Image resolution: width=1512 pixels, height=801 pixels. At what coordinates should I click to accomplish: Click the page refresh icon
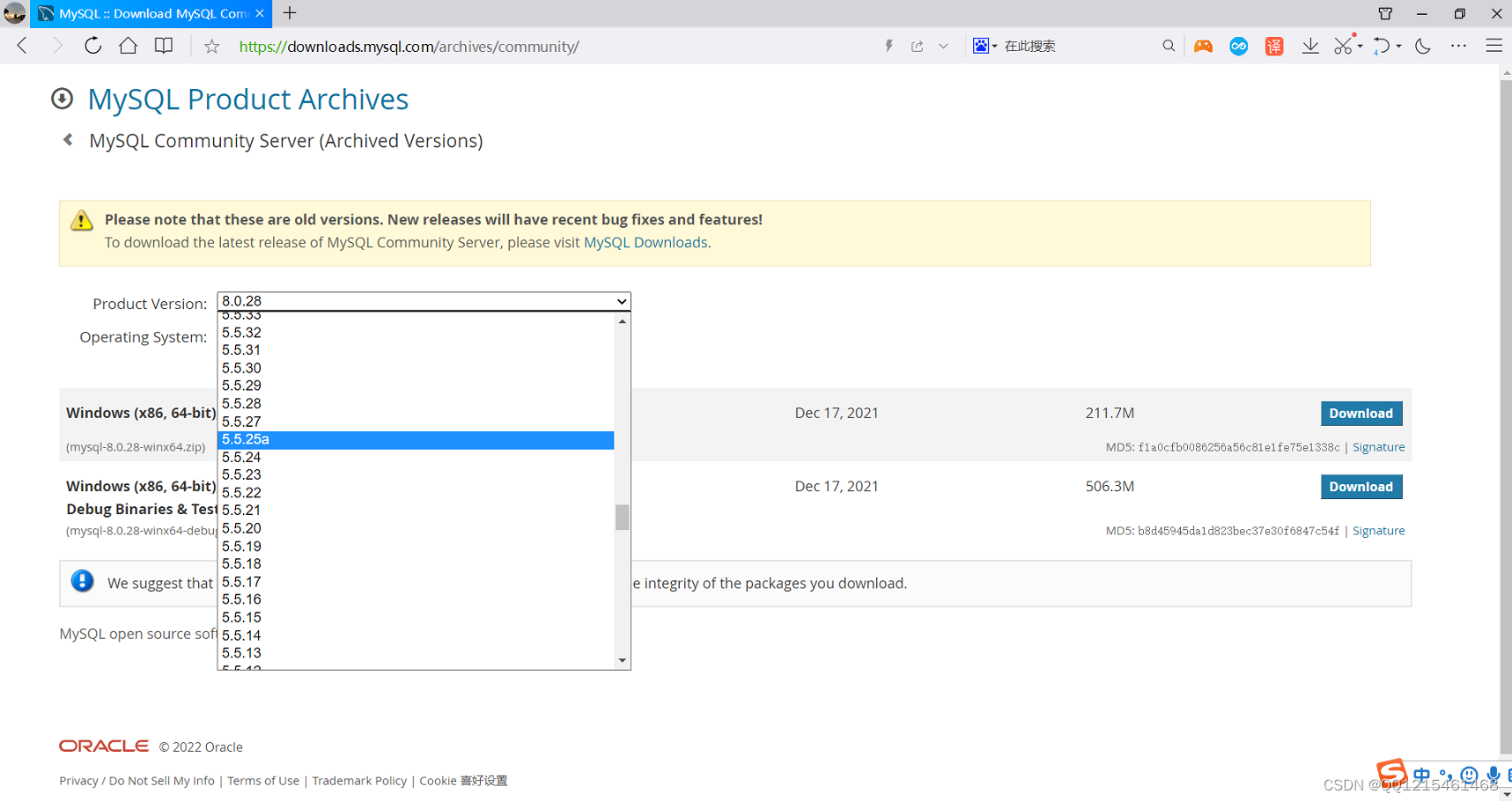click(92, 45)
